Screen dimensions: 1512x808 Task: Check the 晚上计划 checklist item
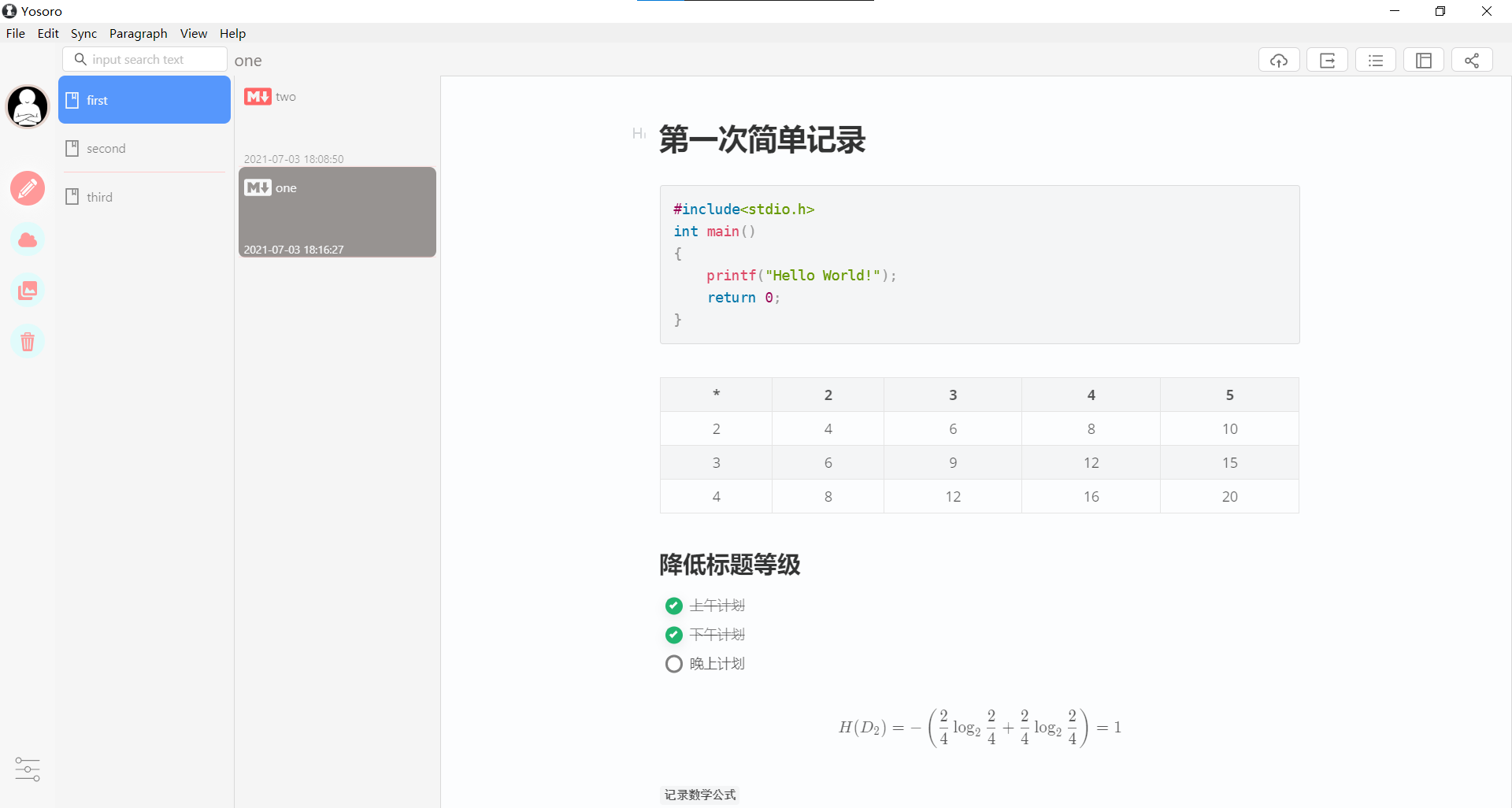point(673,663)
